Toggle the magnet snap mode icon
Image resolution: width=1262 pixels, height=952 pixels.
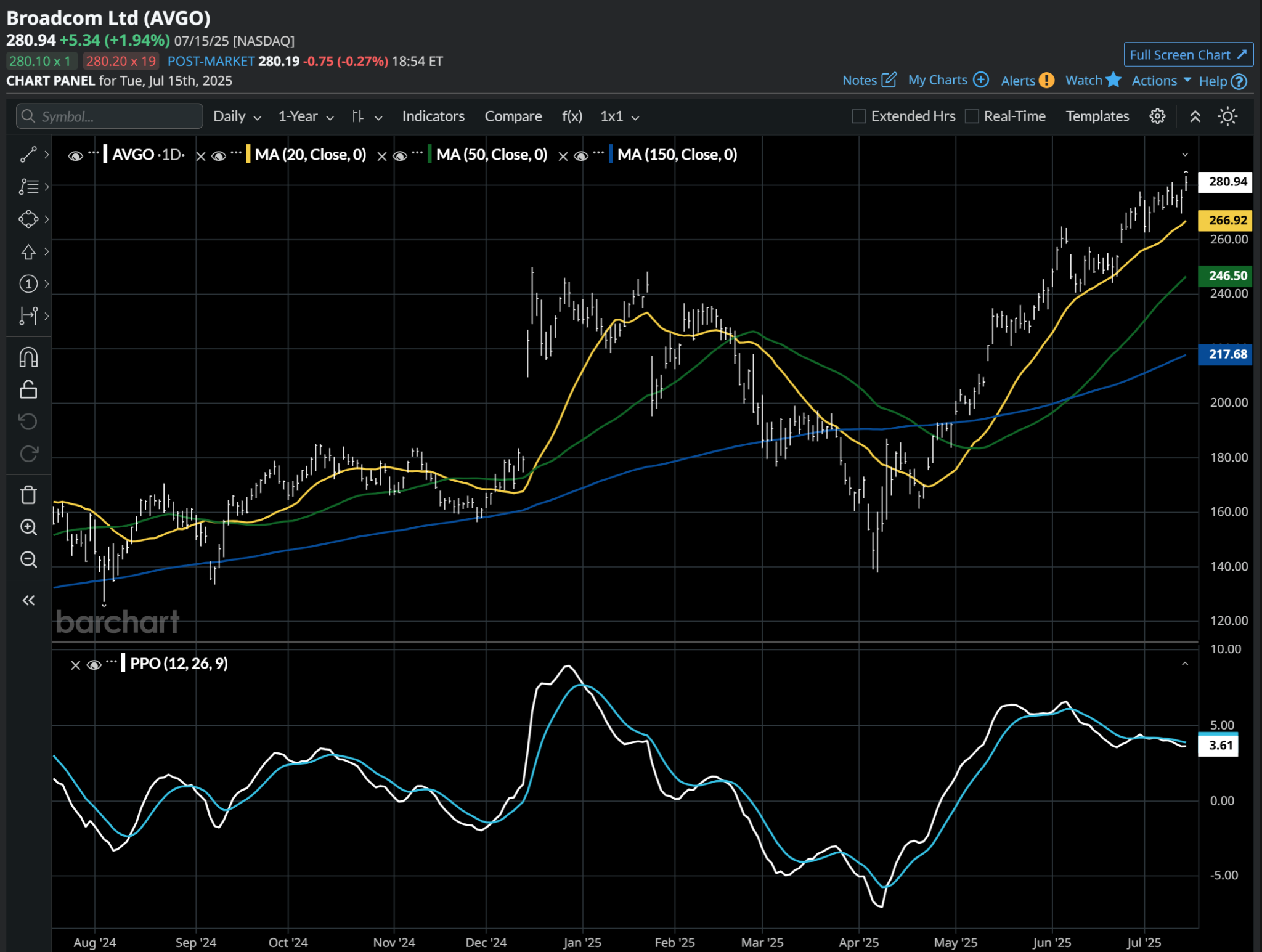coord(28,357)
